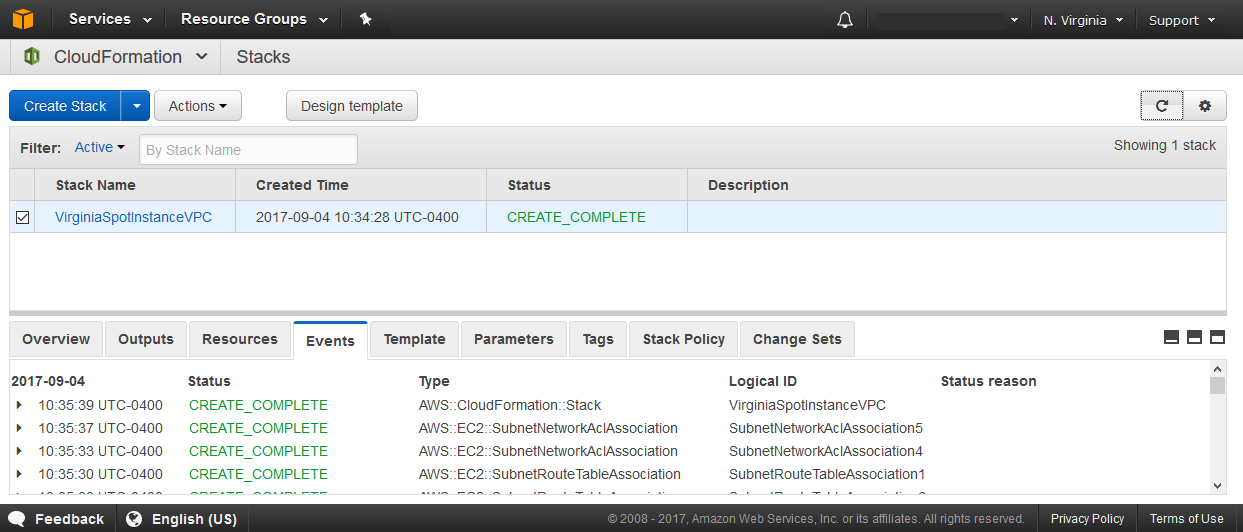Click the Create Stack button
Image resolution: width=1243 pixels, height=532 pixels.
66,106
